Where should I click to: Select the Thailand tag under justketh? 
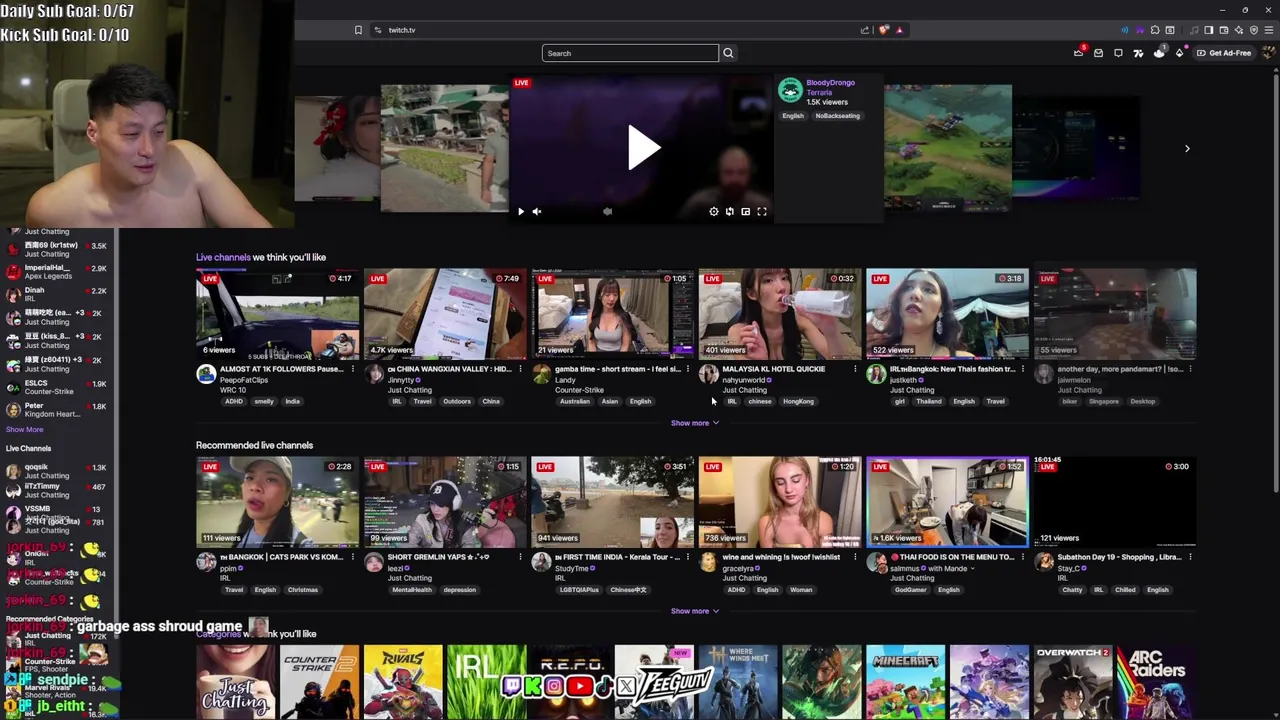[x=929, y=402]
